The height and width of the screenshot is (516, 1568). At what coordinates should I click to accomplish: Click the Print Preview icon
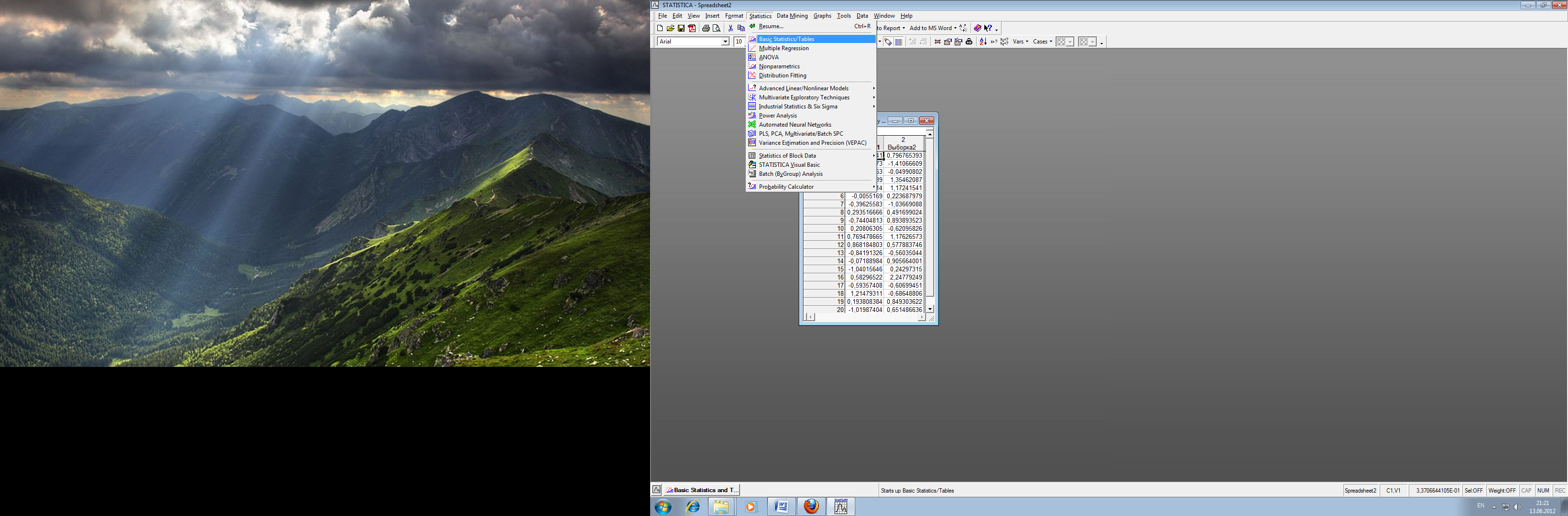pos(717,28)
